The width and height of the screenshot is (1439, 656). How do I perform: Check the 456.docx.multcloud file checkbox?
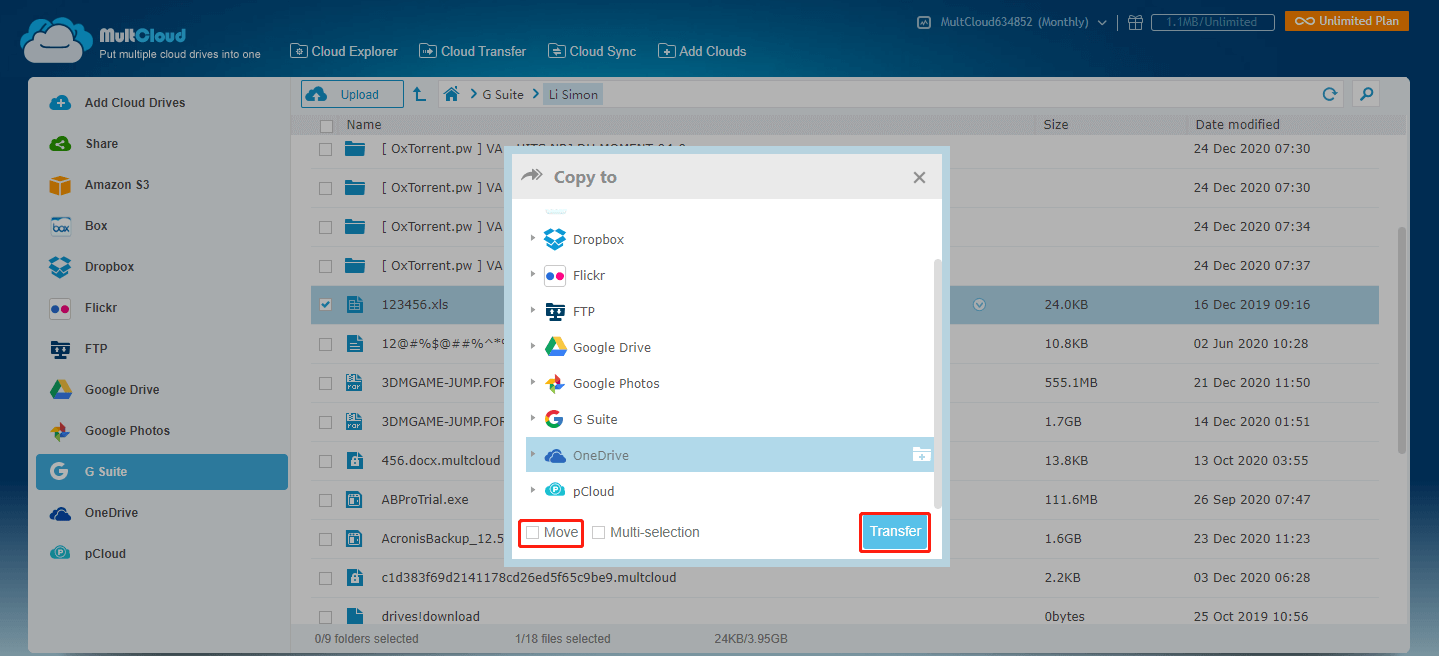(326, 461)
